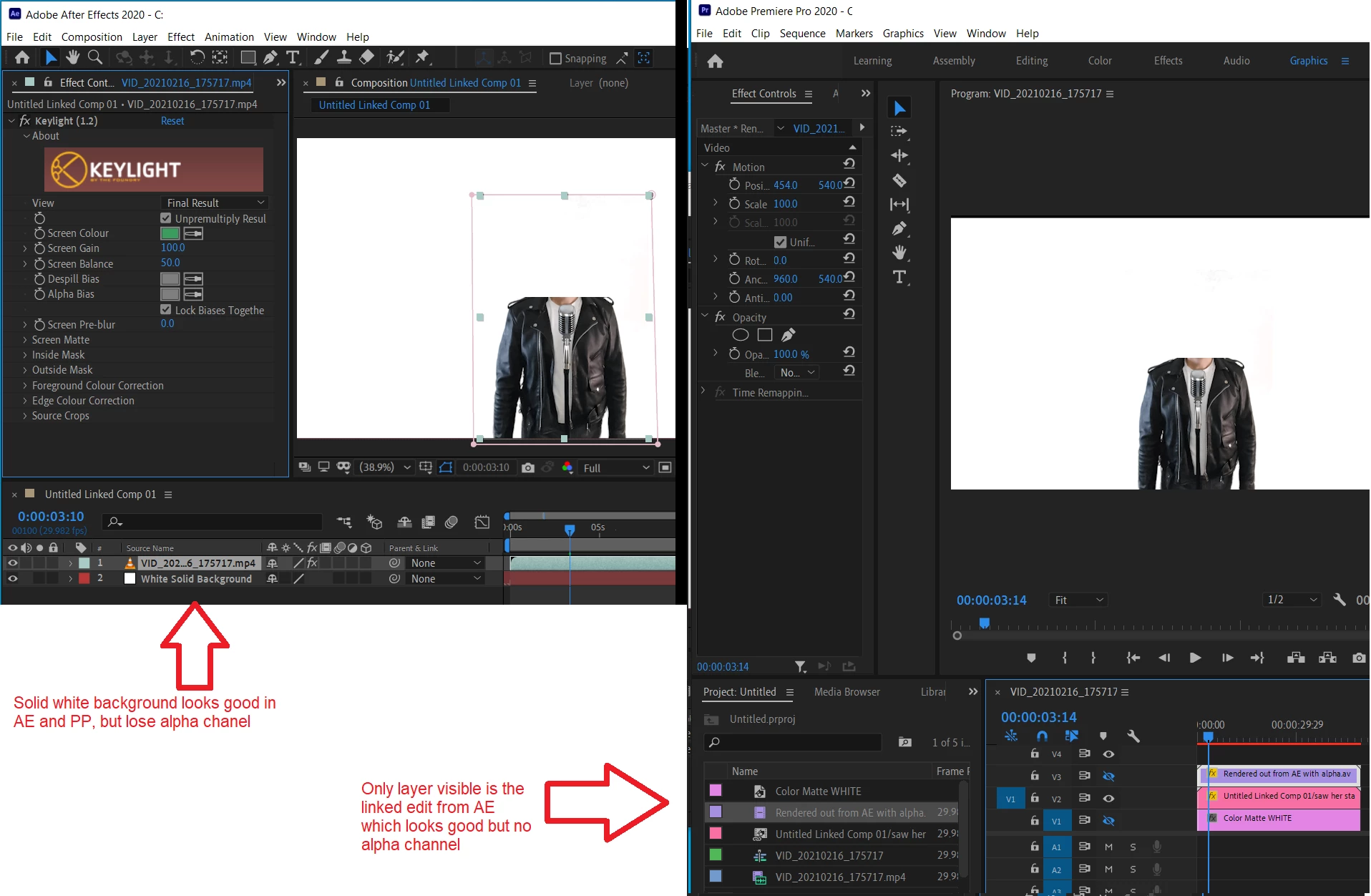Expand Screen Matte group in Keylight
Screen dimensions: 1371x896
[25, 340]
